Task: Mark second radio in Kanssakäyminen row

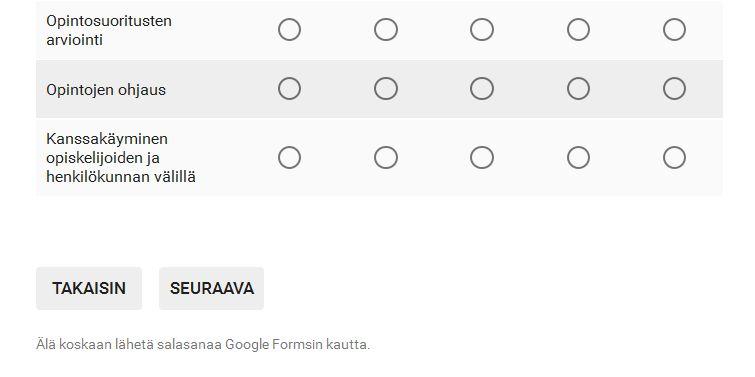Action: tap(386, 157)
